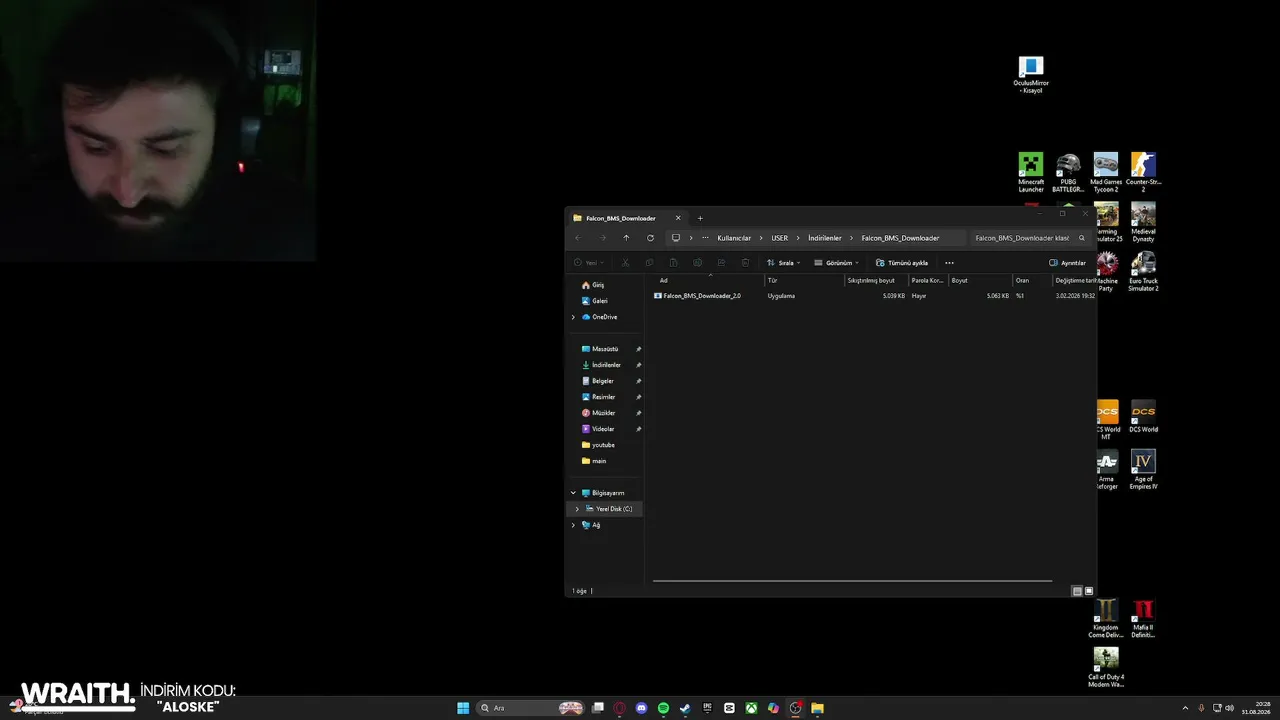Refresh the Falcon_BMS_Downloader folder view
1280x720 pixels.
click(650, 238)
